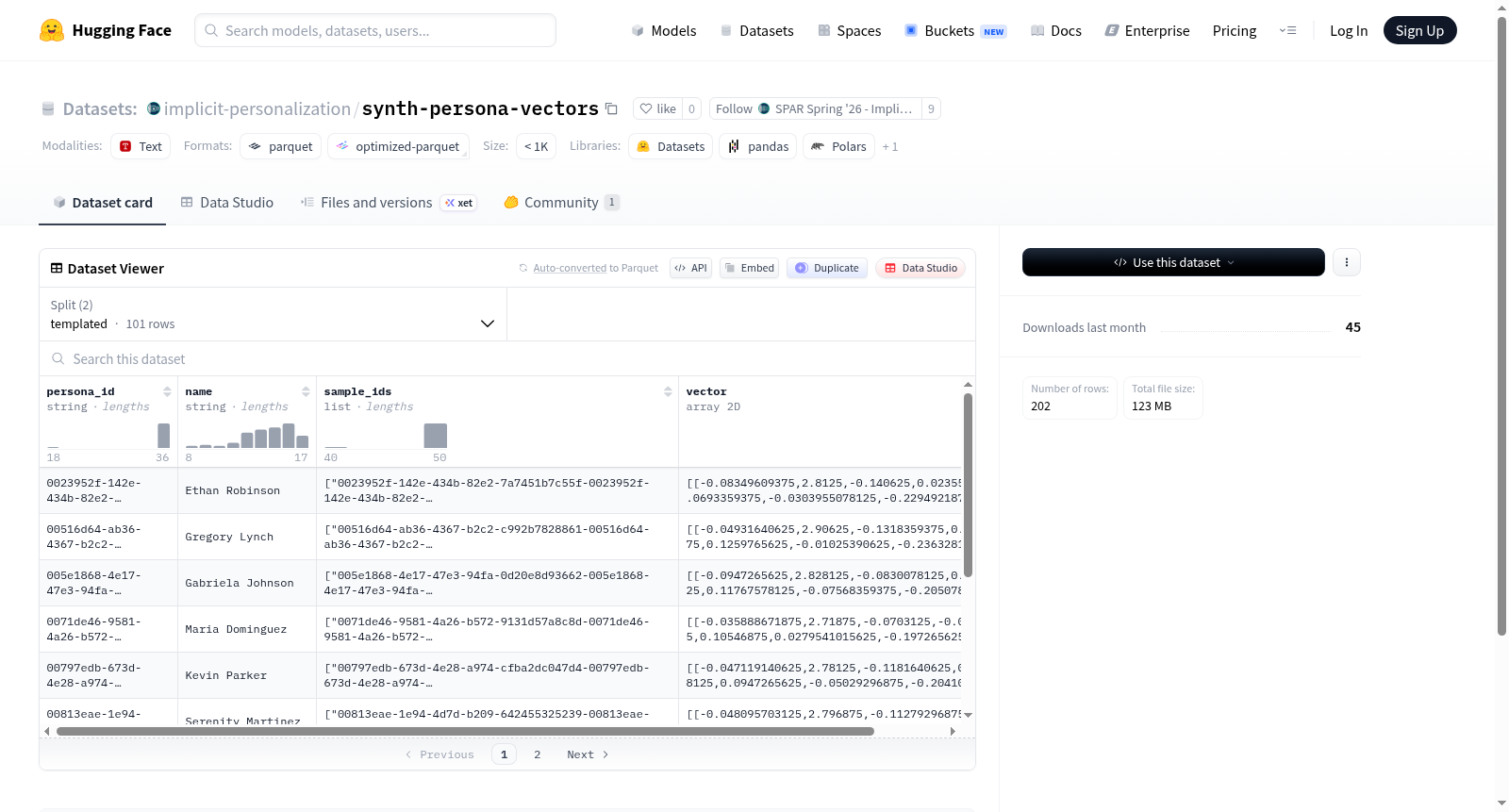The height and width of the screenshot is (812, 1509).
Task: Duplicate this dataset
Action: click(x=827, y=268)
